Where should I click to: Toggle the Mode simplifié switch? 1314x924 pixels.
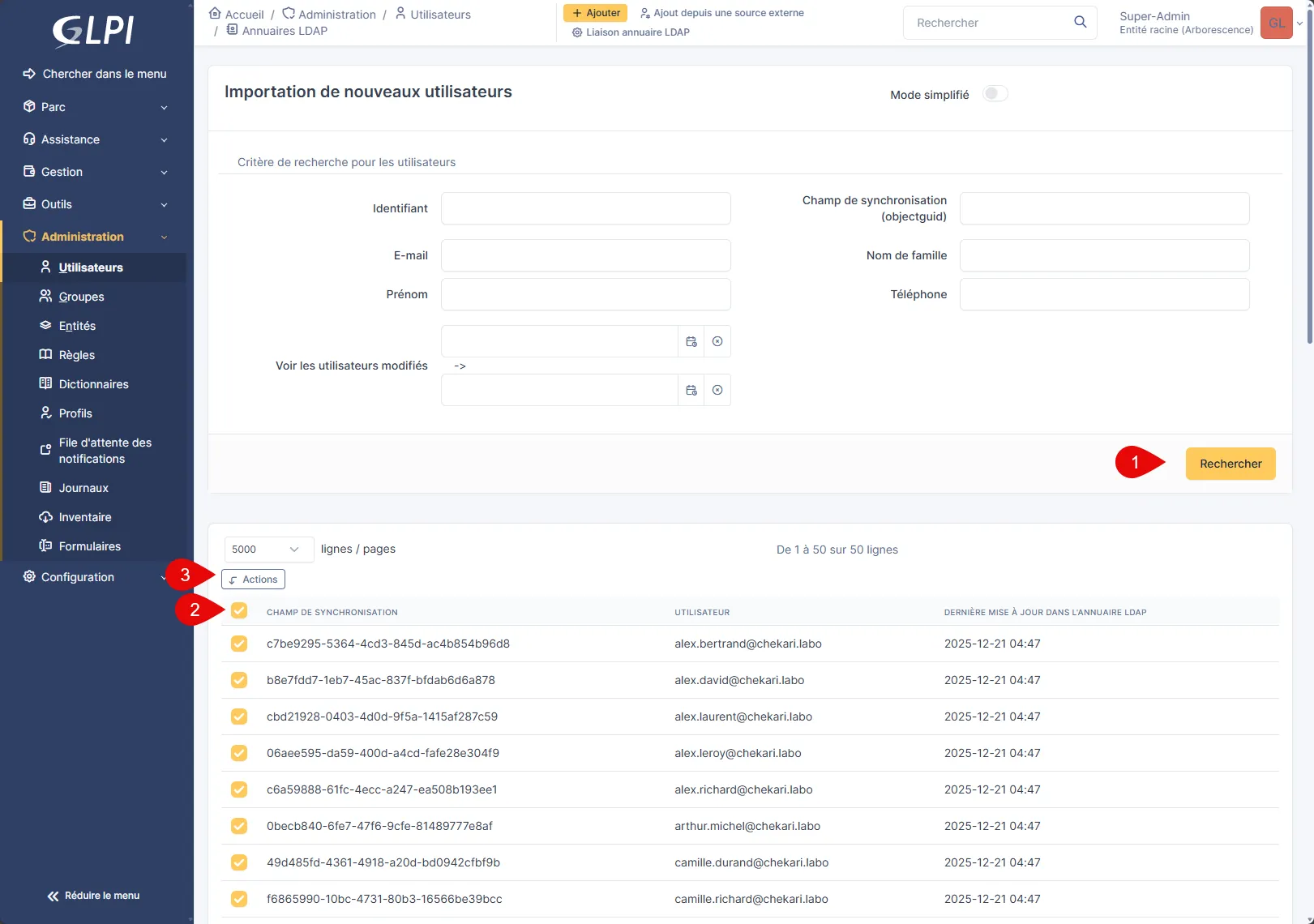coord(995,94)
